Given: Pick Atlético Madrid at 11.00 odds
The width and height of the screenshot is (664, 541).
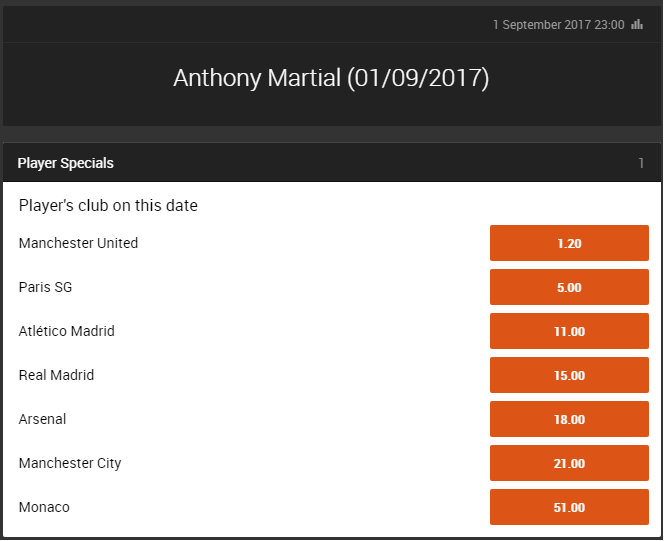Looking at the screenshot, I should [569, 331].
